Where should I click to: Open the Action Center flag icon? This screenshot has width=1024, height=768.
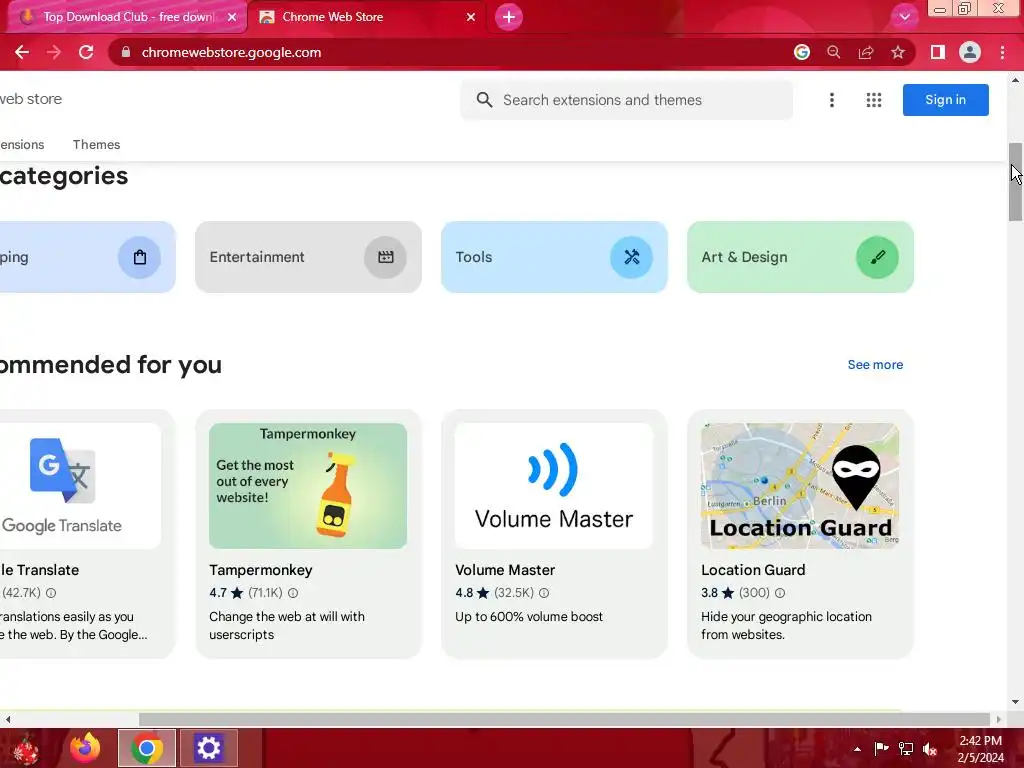pos(882,748)
